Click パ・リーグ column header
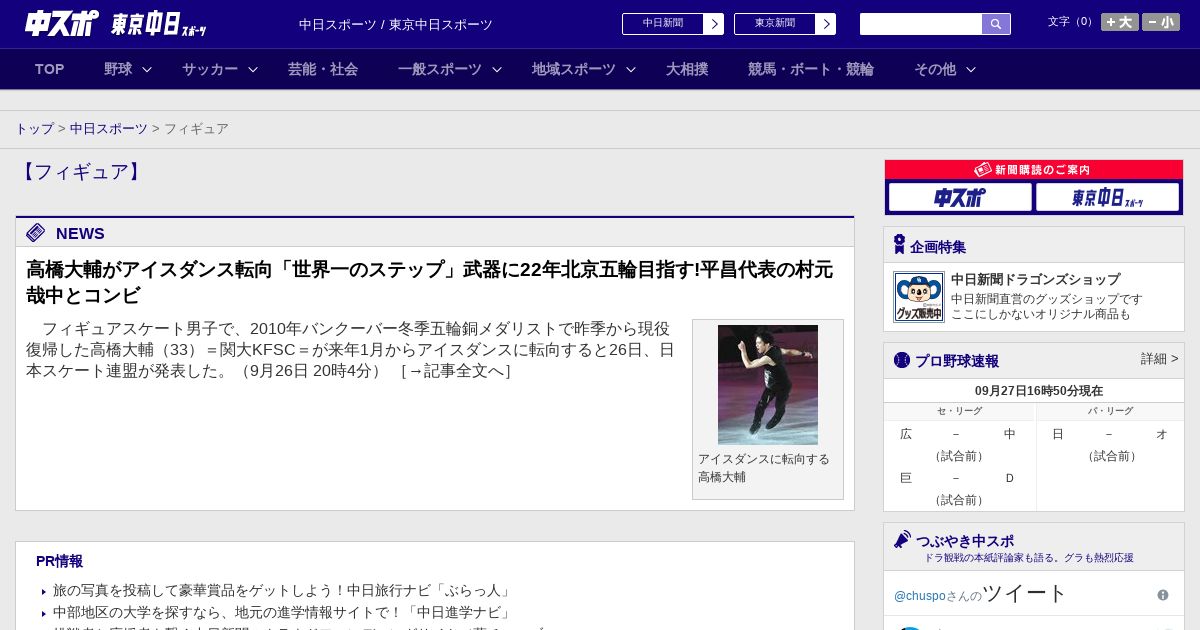1200x630 pixels. pyautogui.click(x=1111, y=411)
